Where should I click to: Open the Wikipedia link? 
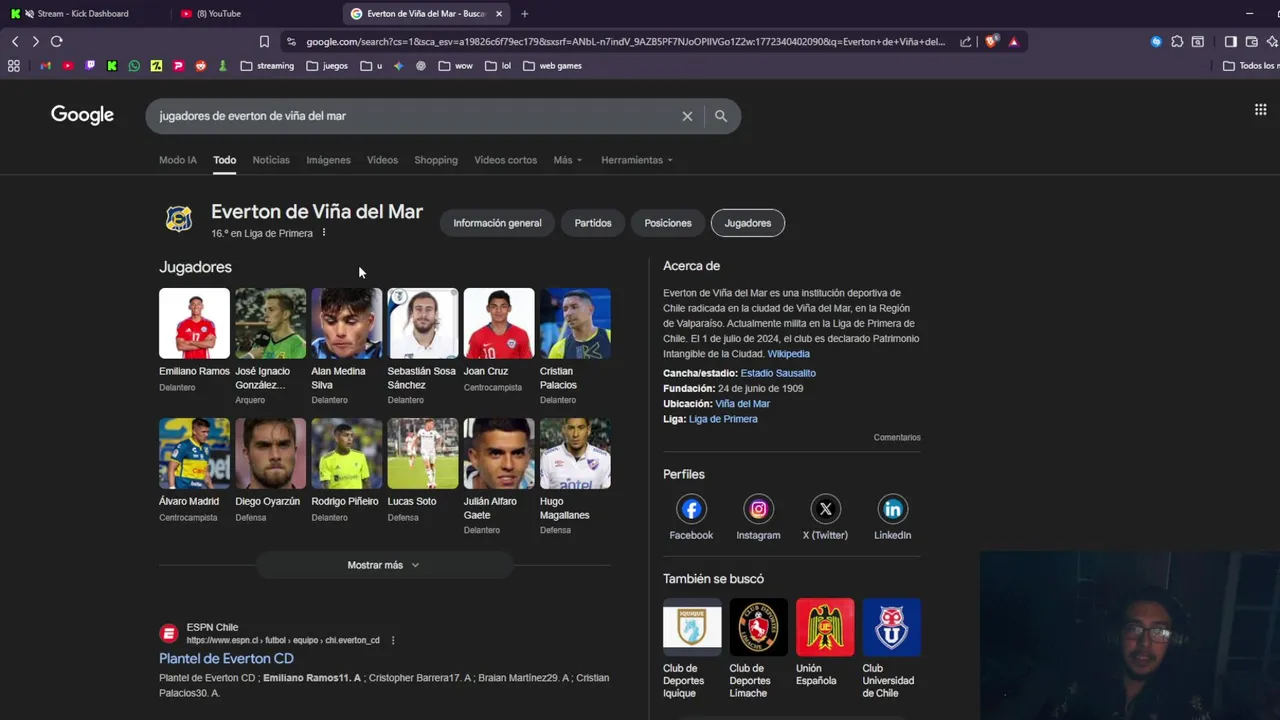[x=788, y=354]
